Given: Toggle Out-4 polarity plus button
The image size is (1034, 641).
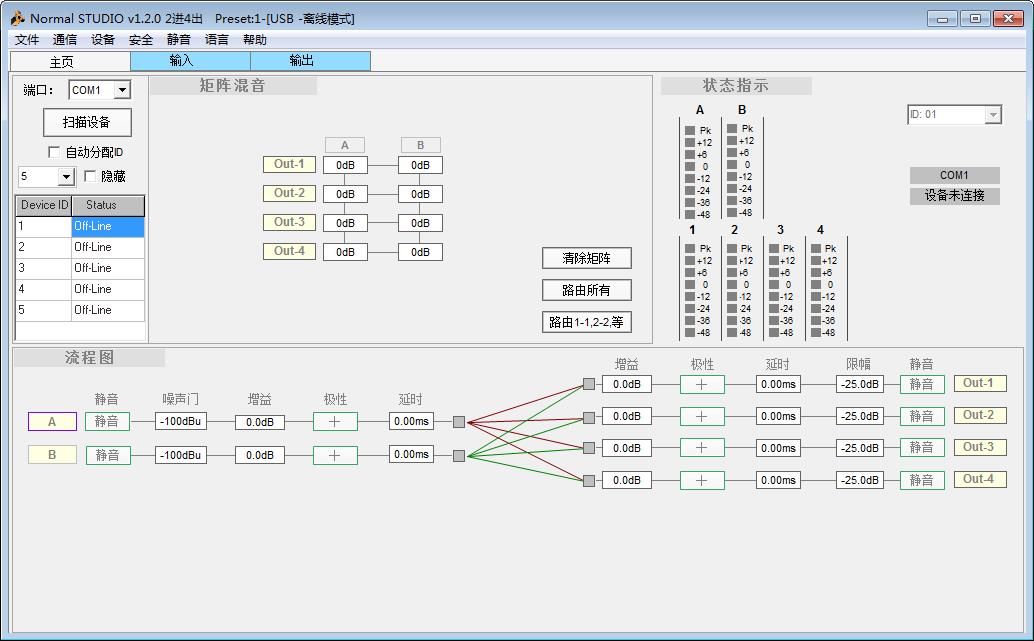Looking at the screenshot, I should (x=702, y=480).
